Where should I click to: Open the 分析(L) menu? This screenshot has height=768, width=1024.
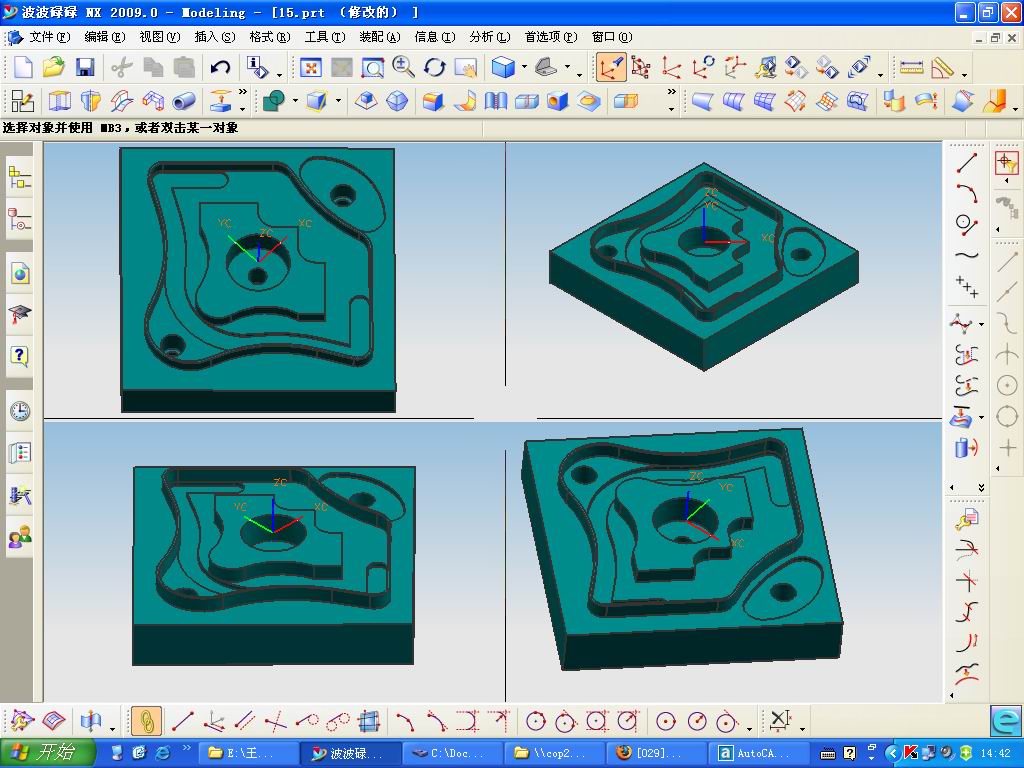pyautogui.click(x=490, y=37)
